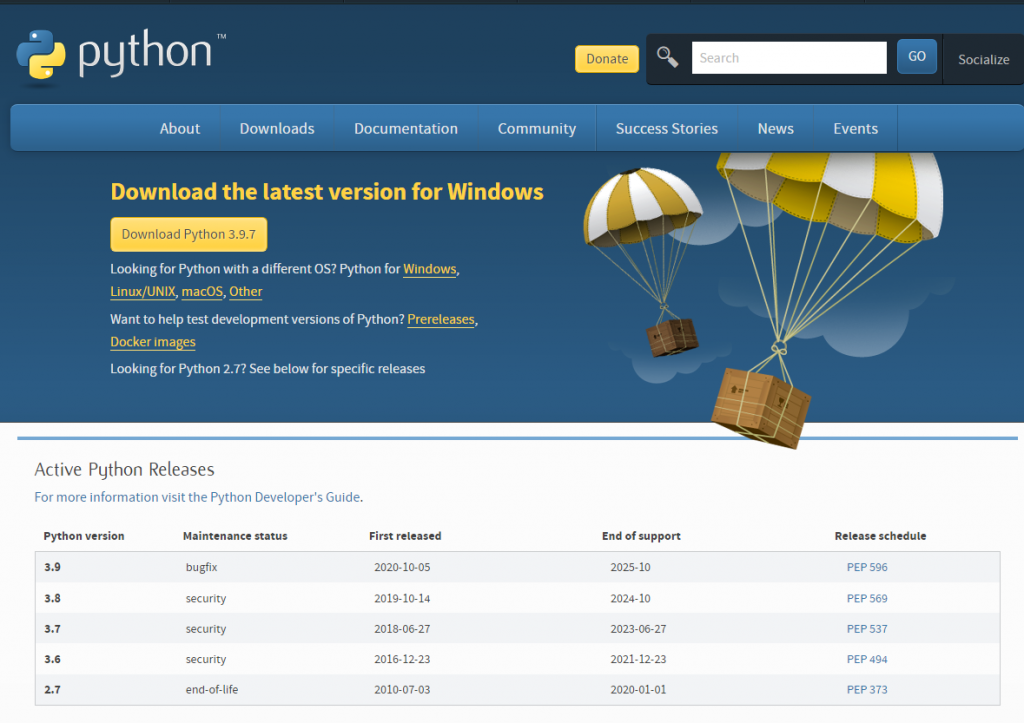Click the 2020-01-01 end of support cell
The width and height of the screenshot is (1024, 723).
[638, 690]
